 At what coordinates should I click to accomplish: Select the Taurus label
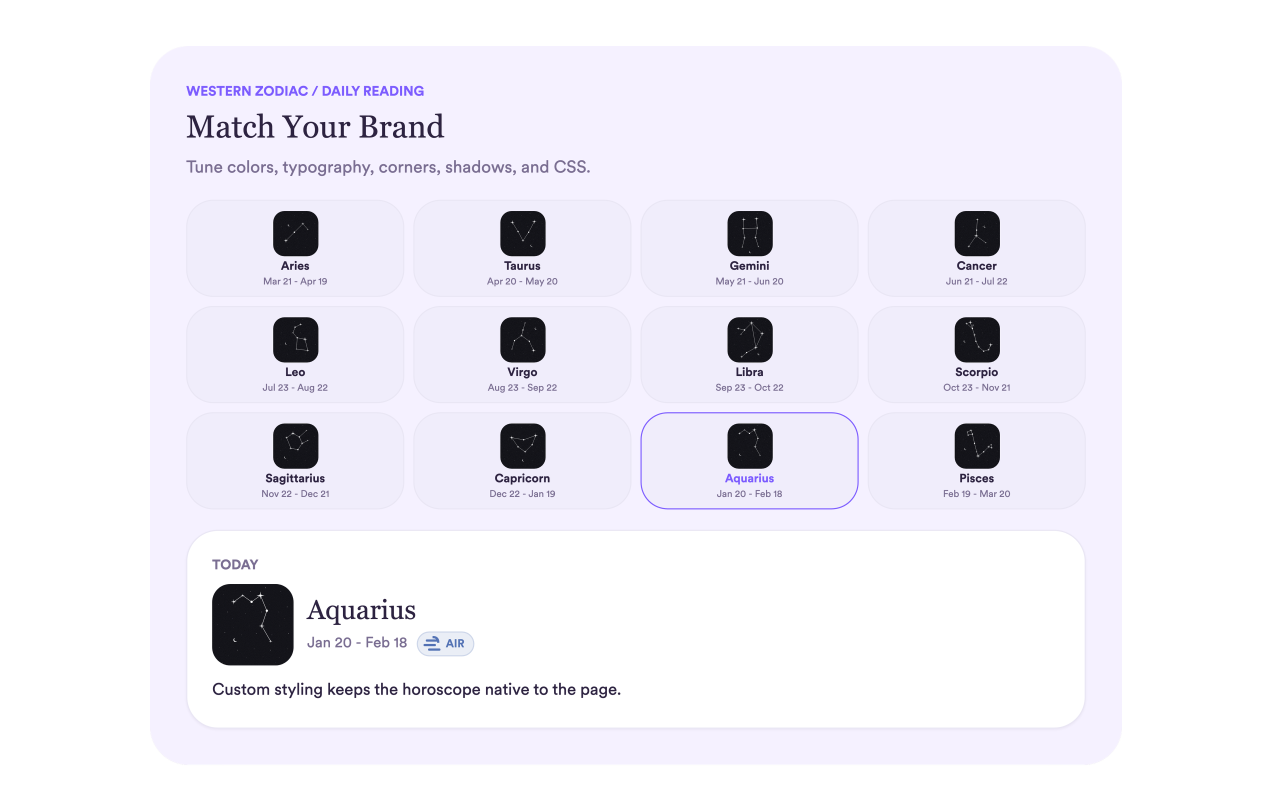click(x=522, y=266)
